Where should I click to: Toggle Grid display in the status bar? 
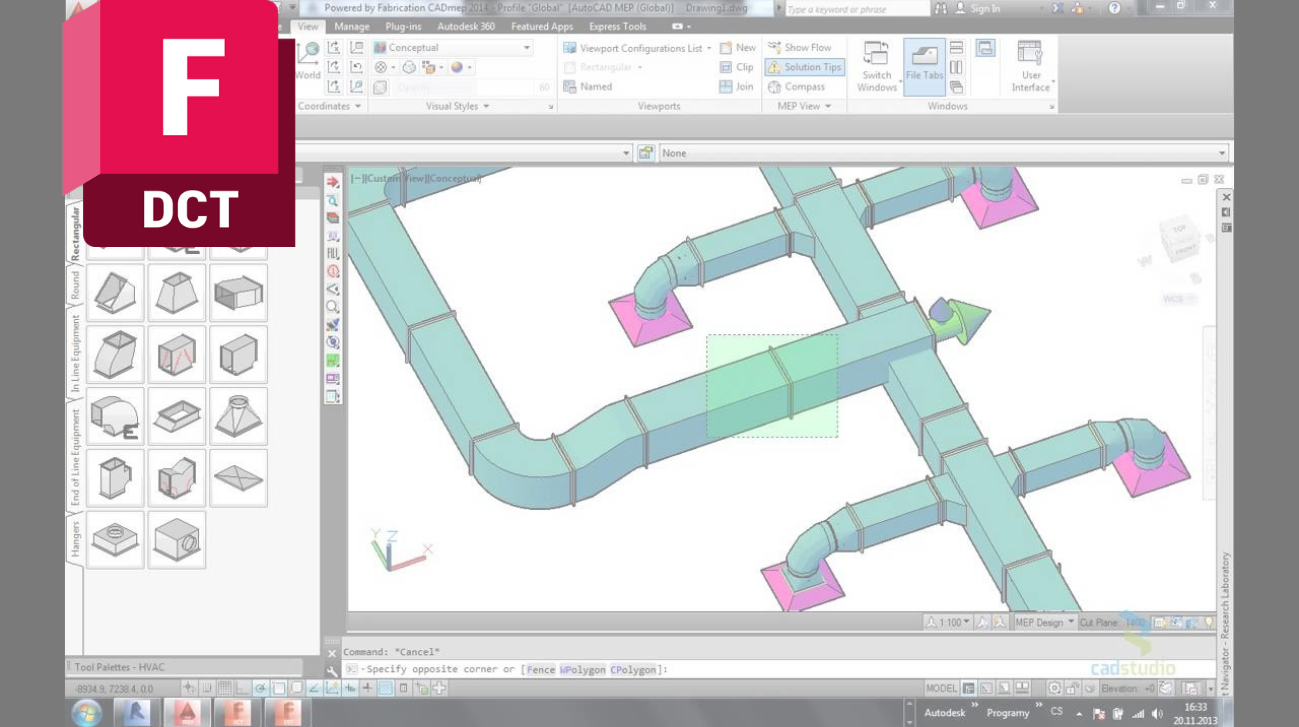click(x=224, y=688)
